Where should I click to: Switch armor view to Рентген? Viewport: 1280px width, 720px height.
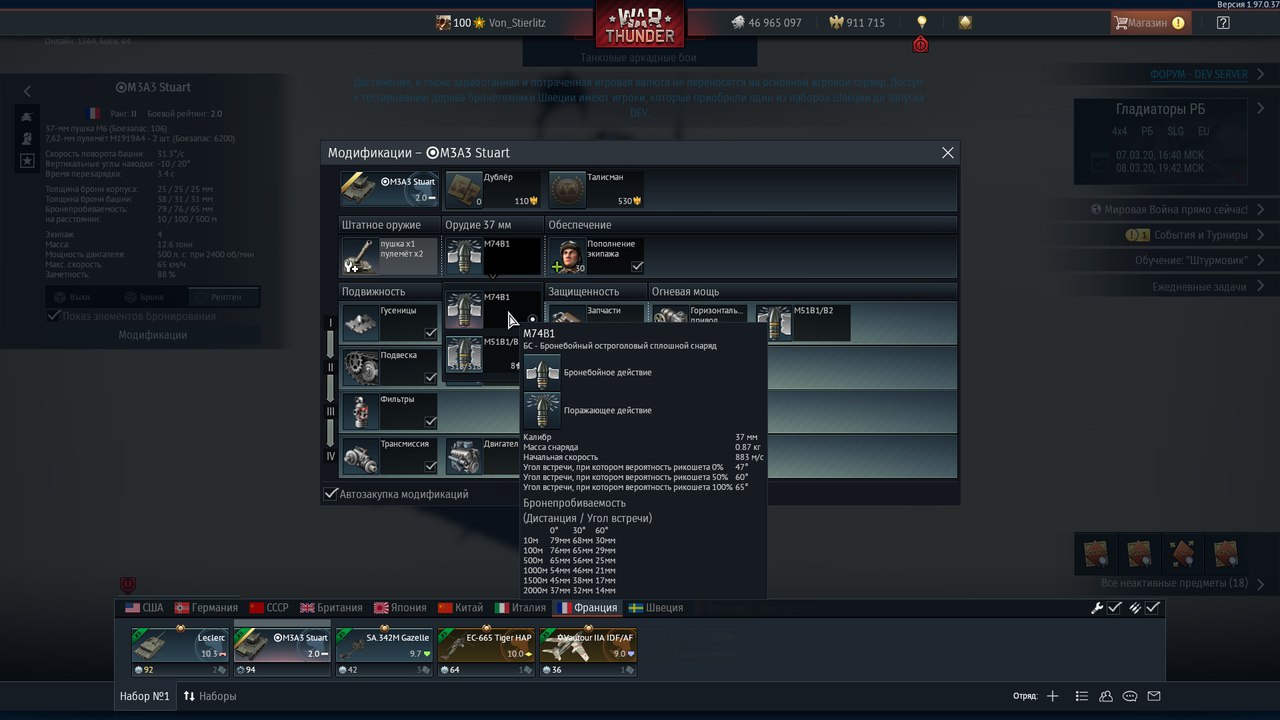(224, 297)
